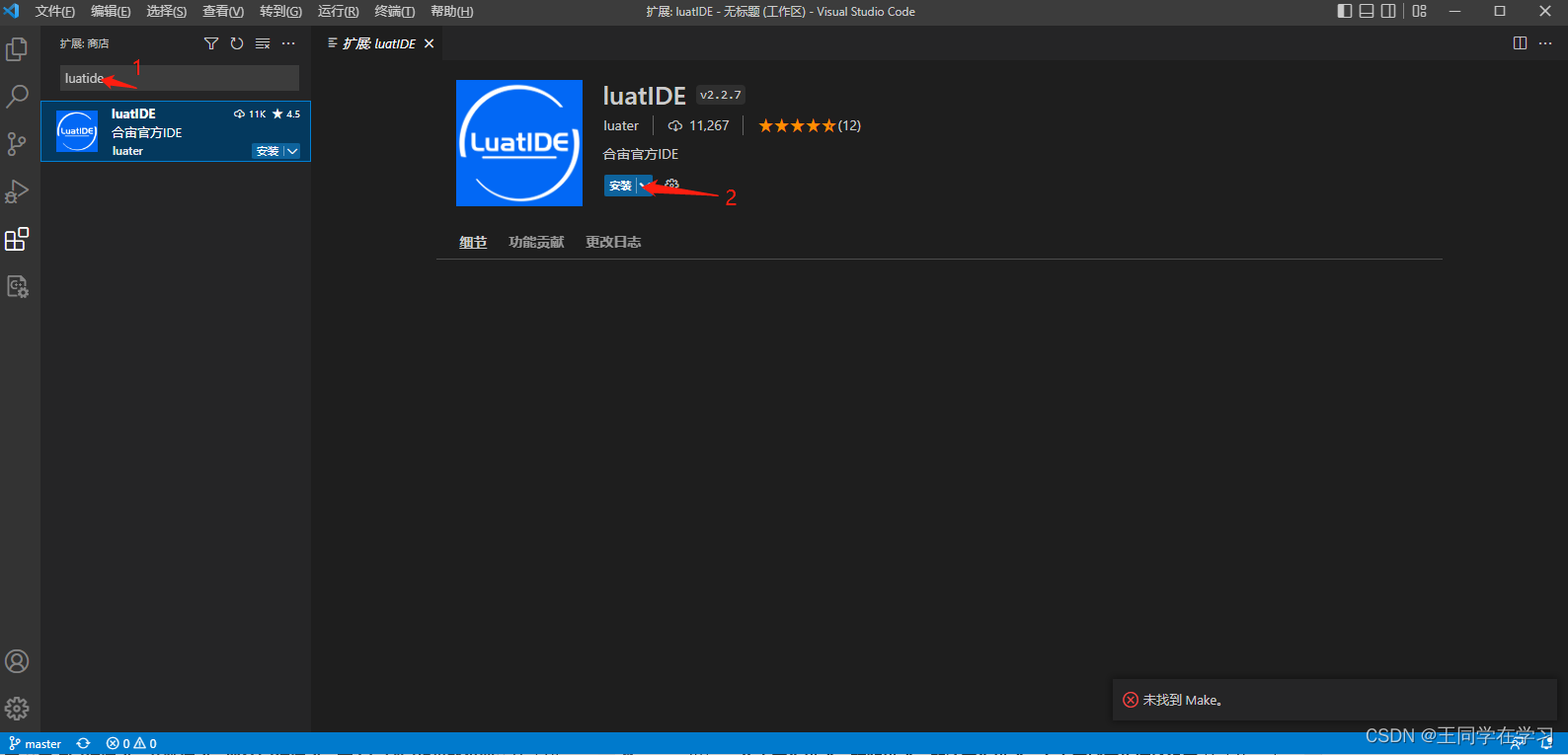Click the large LuatIDE logo image
The image size is (1568, 755).
click(x=519, y=143)
